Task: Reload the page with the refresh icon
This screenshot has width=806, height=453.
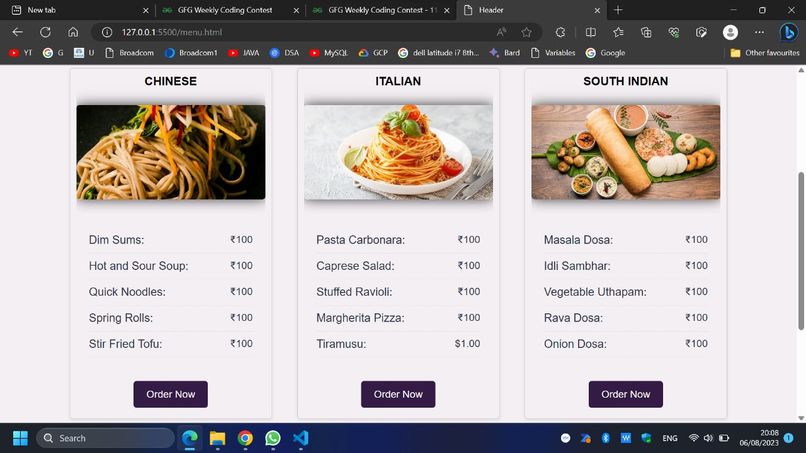Action: tap(45, 32)
